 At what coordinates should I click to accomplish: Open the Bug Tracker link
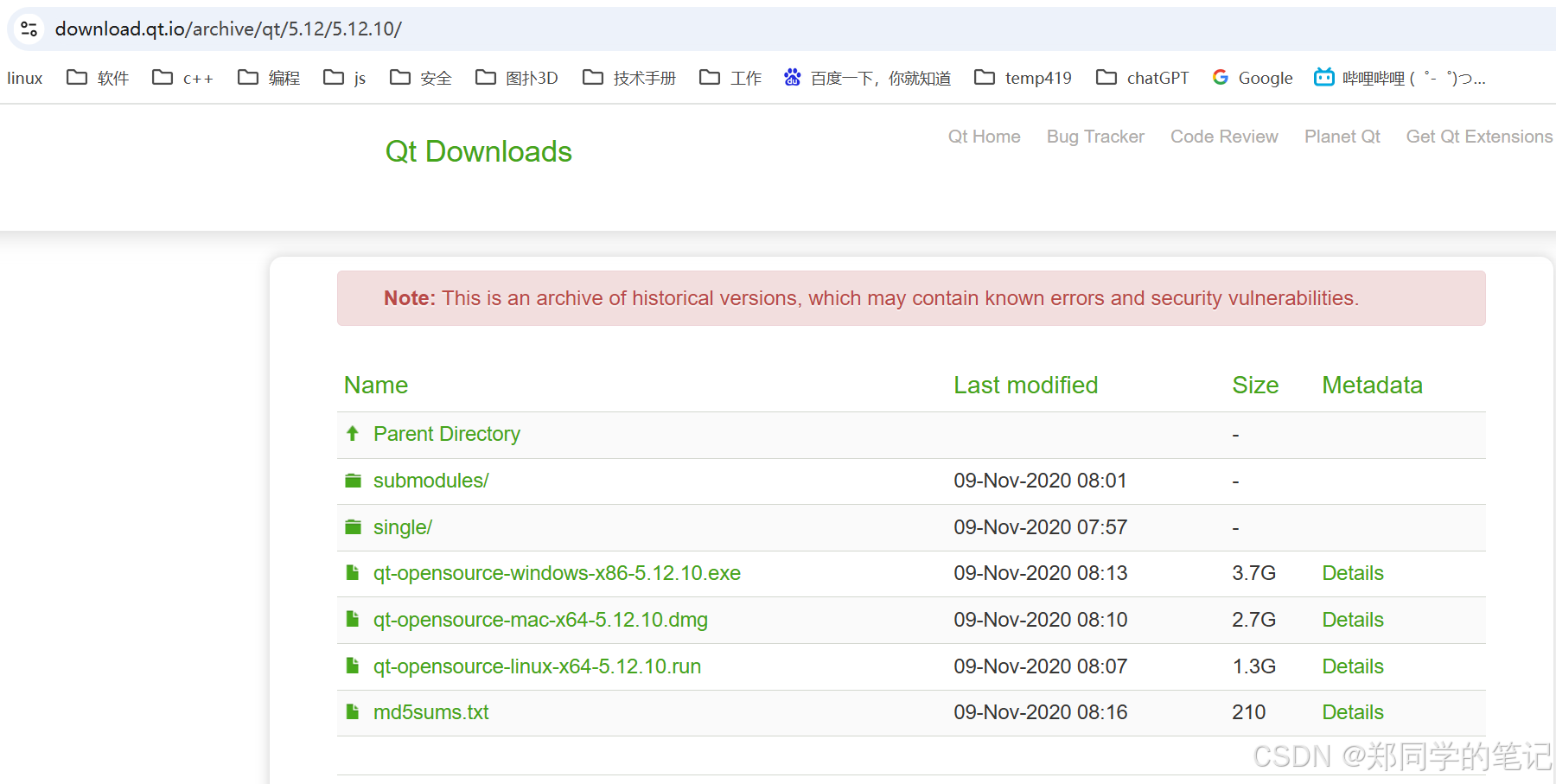pos(1095,137)
